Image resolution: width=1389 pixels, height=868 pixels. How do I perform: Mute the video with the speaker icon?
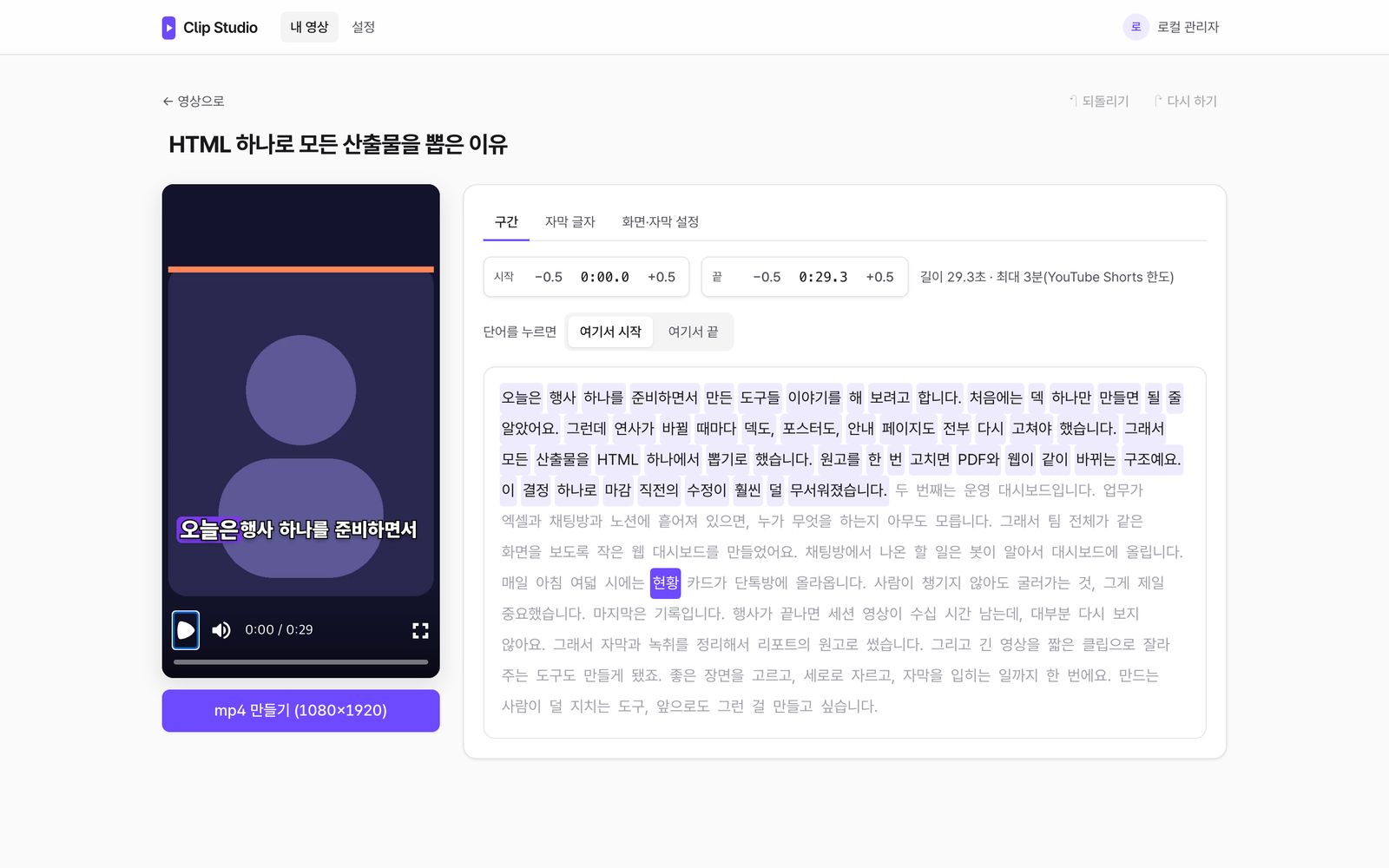pyautogui.click(x=221, y=630)
